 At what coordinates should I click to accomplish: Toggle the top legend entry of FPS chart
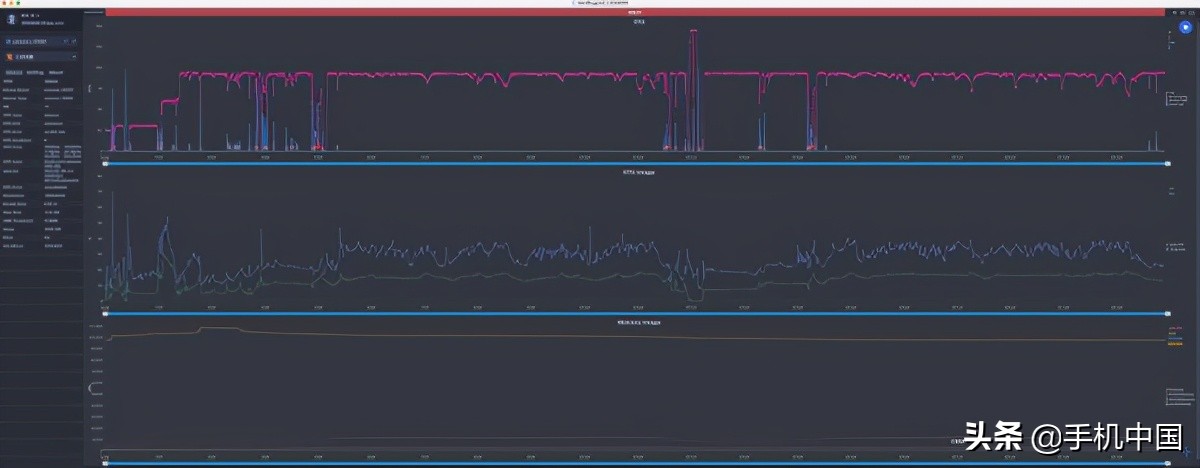click(x=1170, y=34)
